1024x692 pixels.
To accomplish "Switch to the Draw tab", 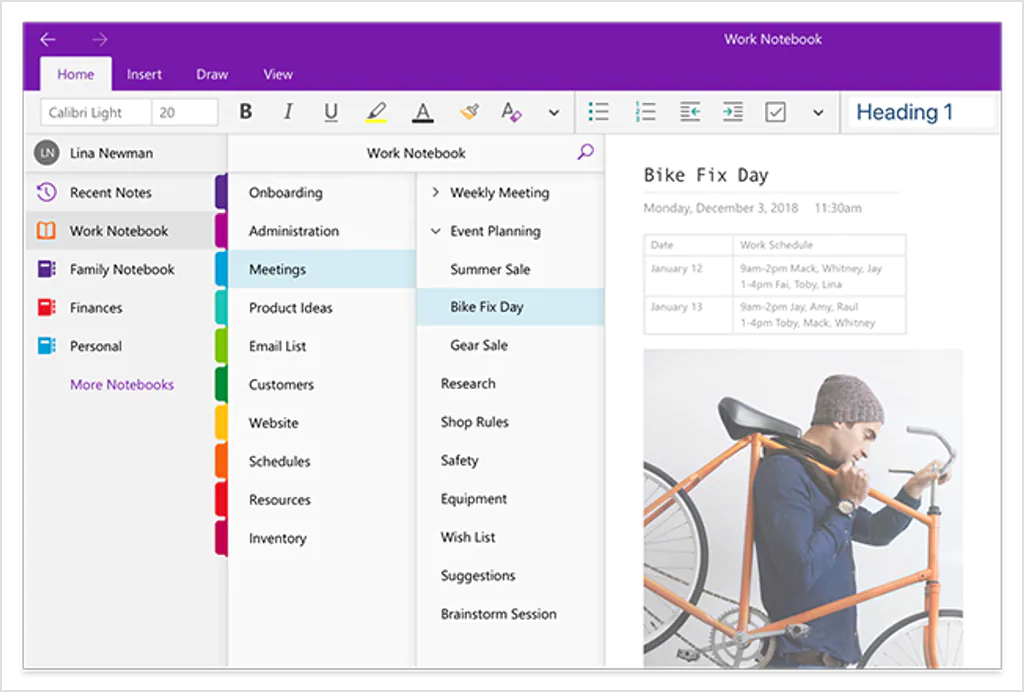I will (x=211, y=73).
